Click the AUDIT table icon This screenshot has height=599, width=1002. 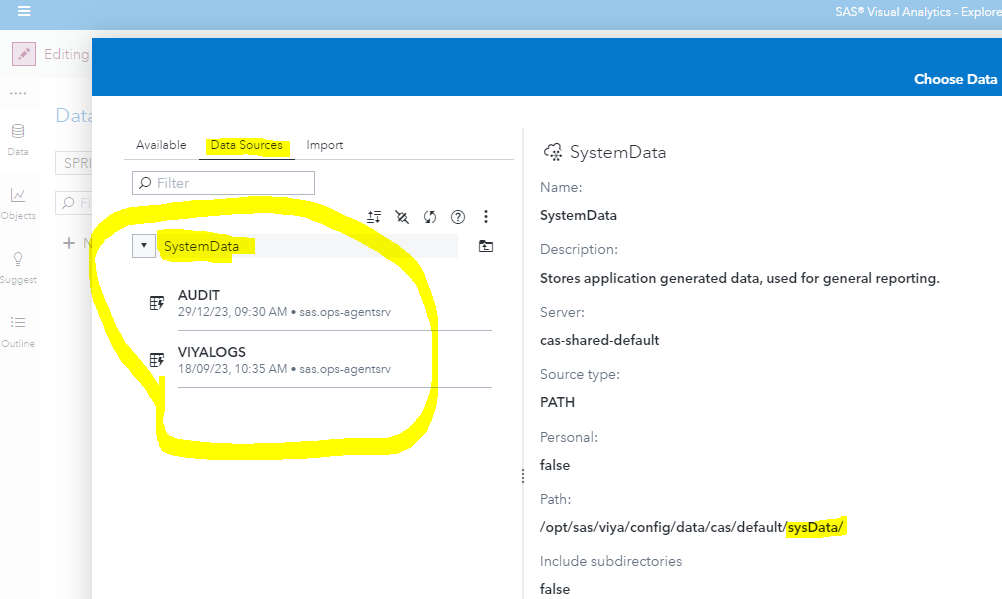157,301
